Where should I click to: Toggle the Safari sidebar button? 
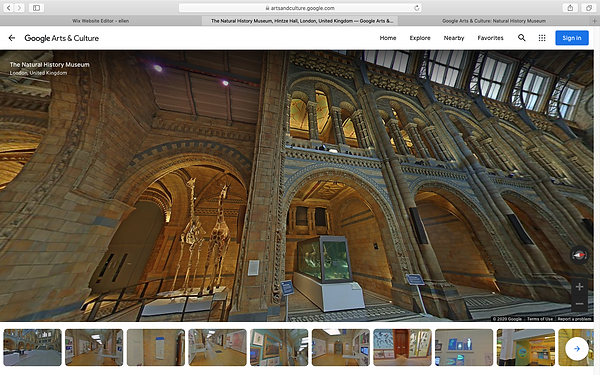coord(36,8)
